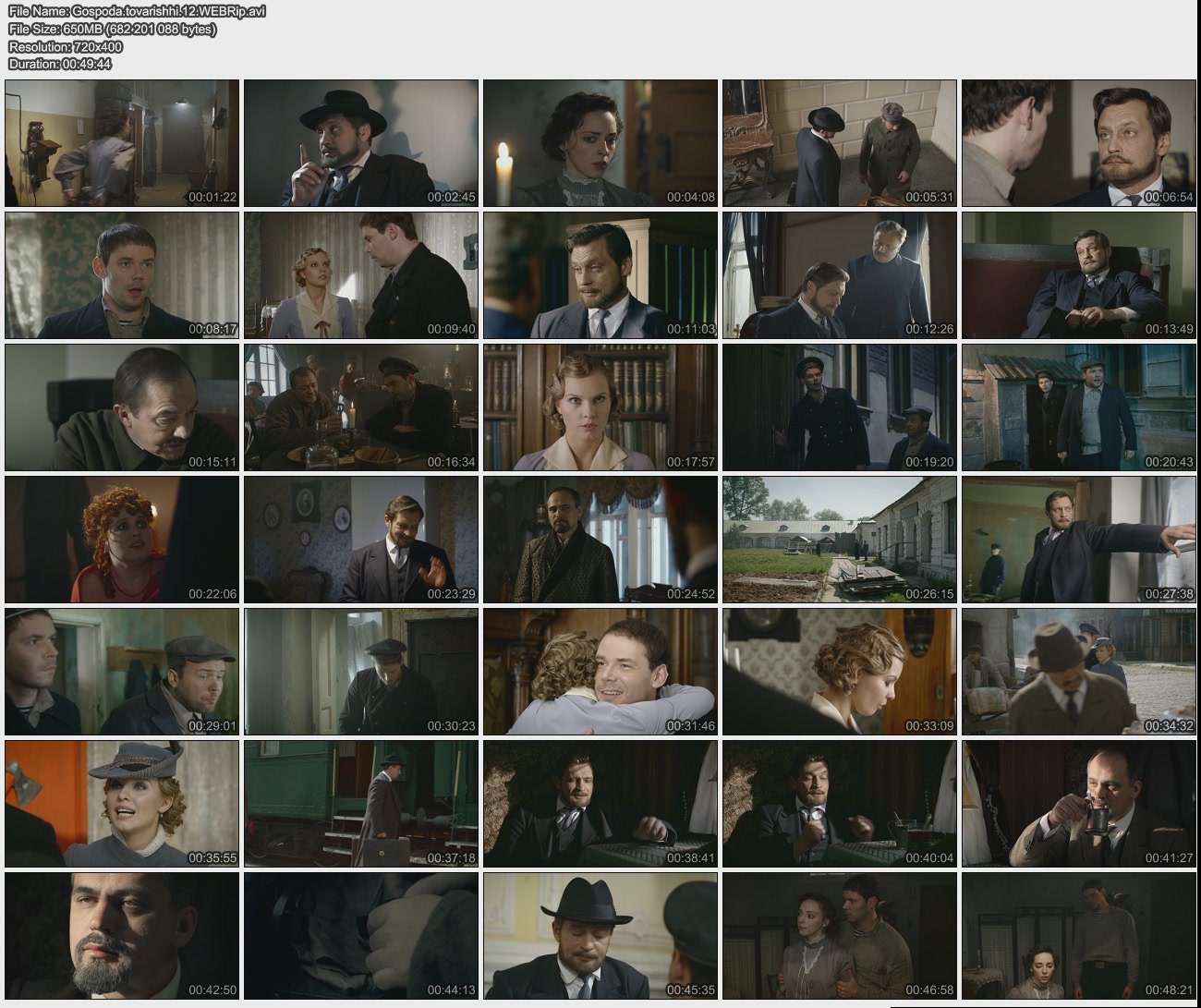Select the thumbnail timestamped 00:09:40
Viewport: 1201px width, 1008px height.
360,275
